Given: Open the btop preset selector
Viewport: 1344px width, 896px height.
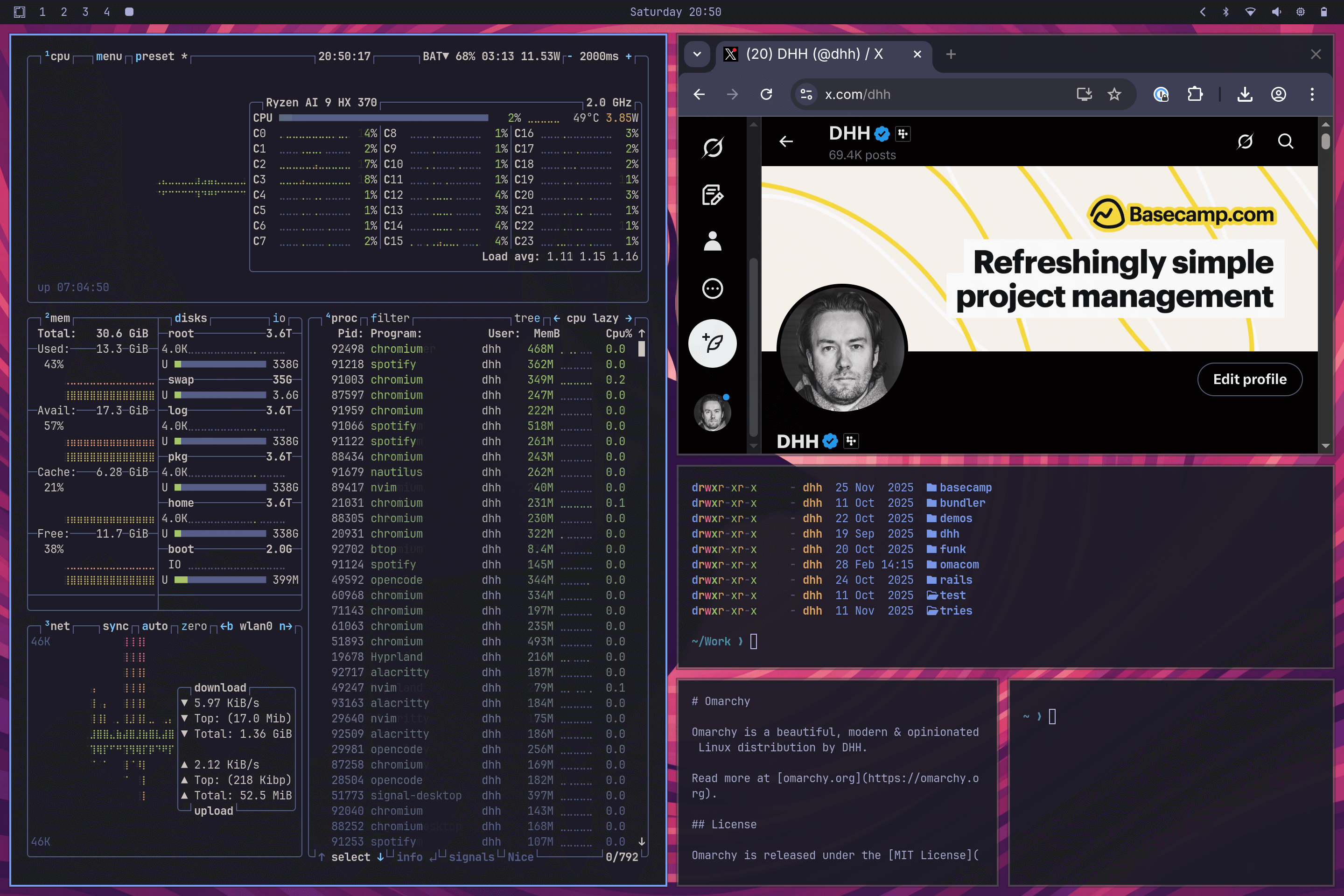Looking at the screenshot, I should coord(154,56).
